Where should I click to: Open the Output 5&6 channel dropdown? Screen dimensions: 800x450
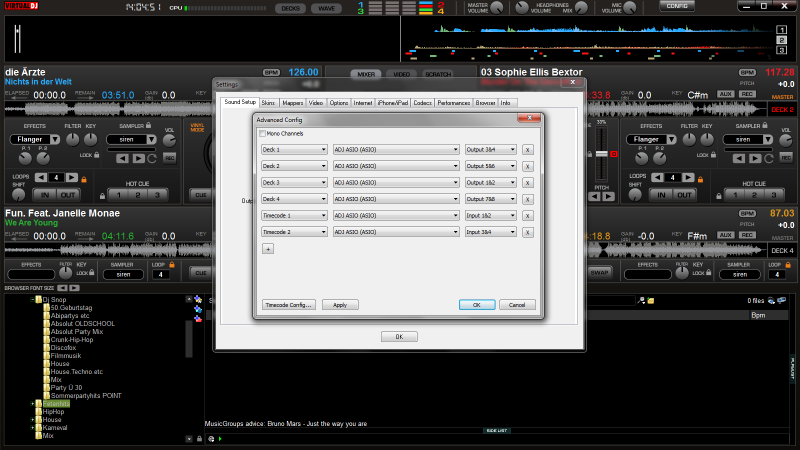(x=491, y=166)
